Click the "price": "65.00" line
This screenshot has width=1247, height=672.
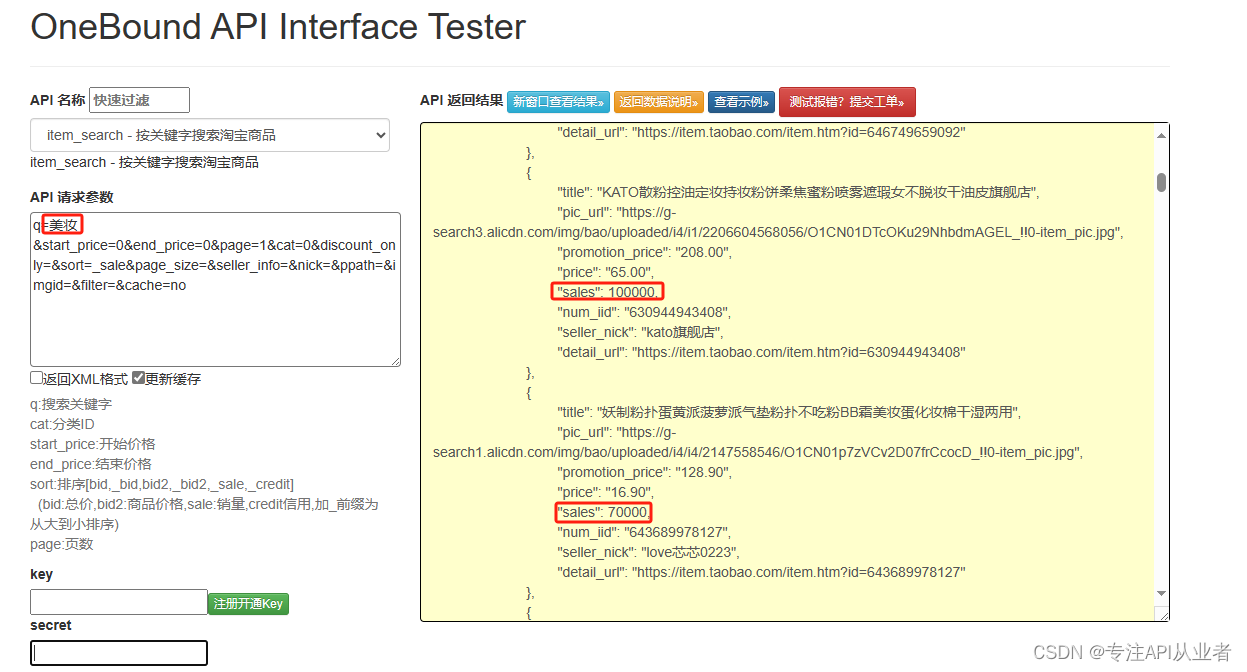(606, 272)
